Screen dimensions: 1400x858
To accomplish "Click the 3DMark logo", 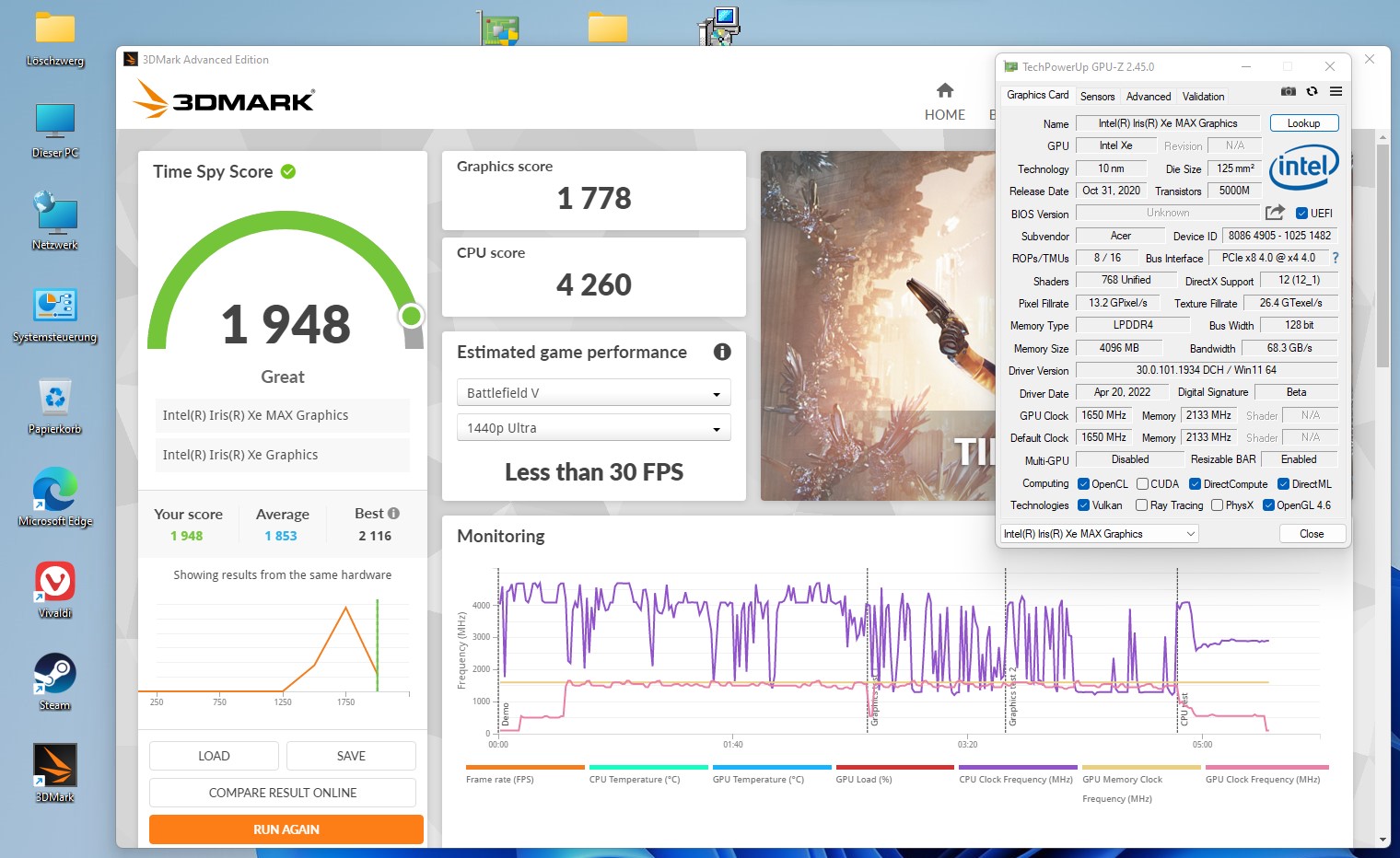I will (x=224, y=99).
